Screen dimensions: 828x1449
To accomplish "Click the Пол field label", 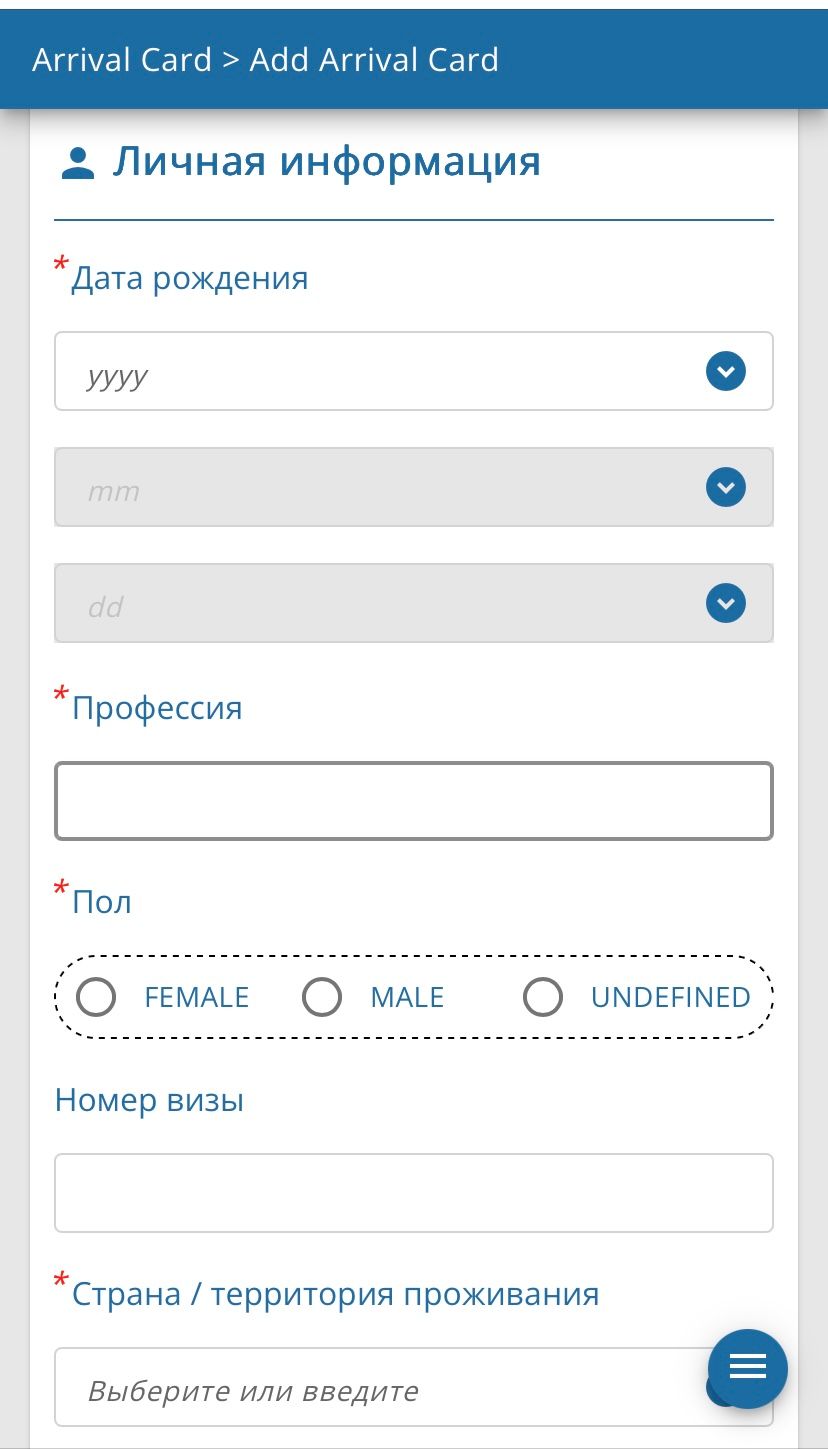I will tap(102, 902).
